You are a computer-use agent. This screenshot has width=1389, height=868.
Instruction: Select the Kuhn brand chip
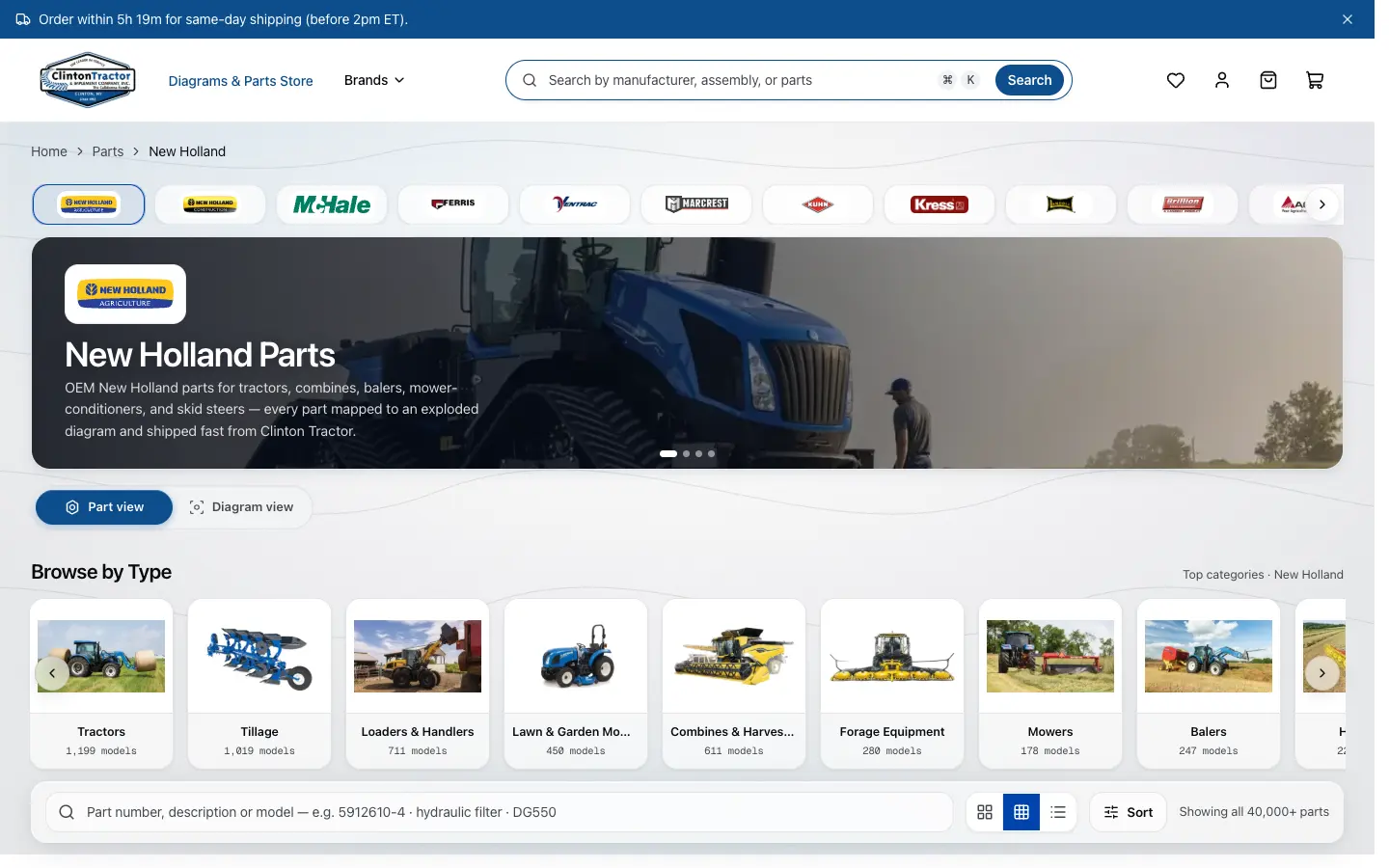(x=818, y=204)
